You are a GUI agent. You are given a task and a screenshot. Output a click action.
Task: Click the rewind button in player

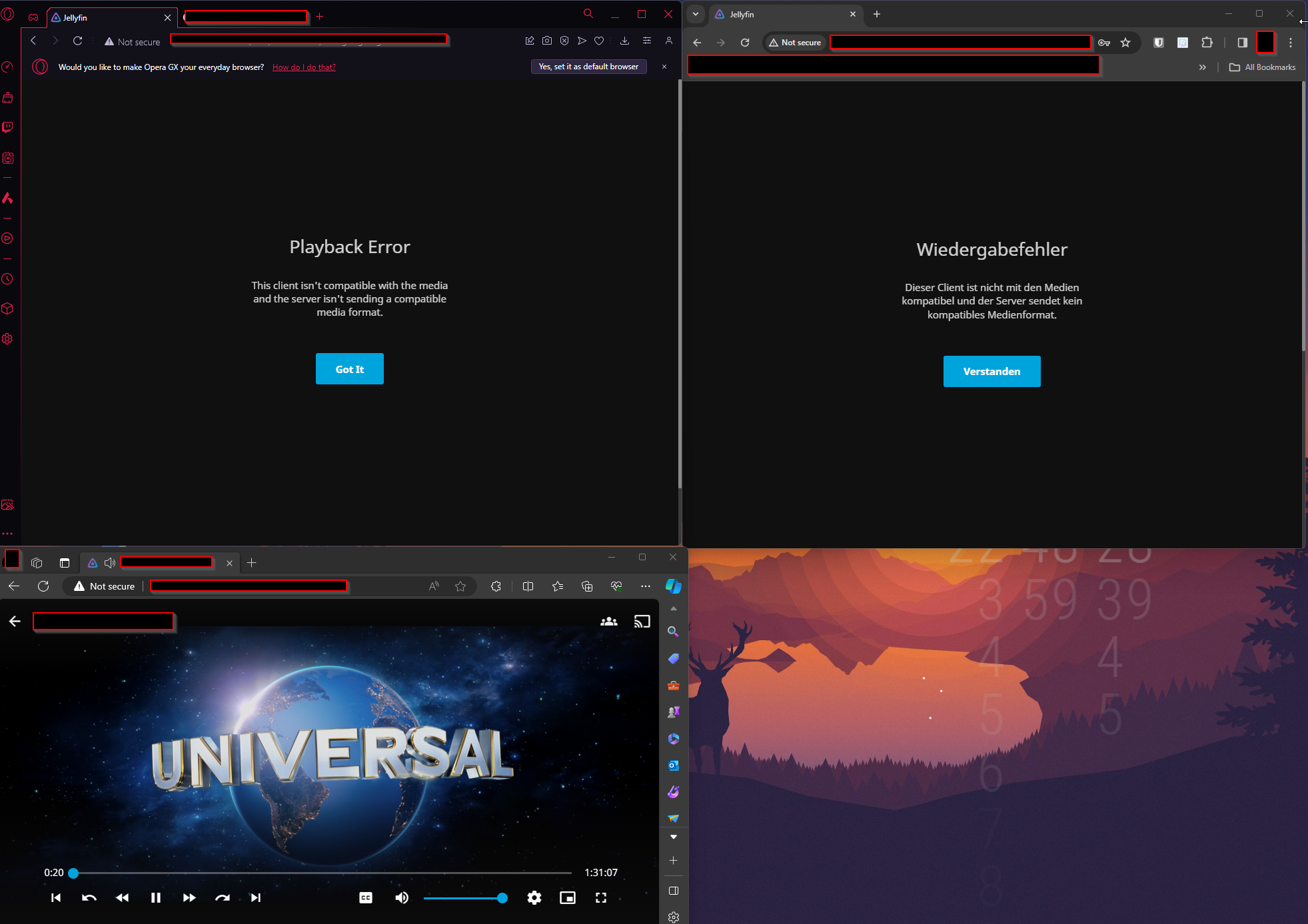click(x=122, y=897)
